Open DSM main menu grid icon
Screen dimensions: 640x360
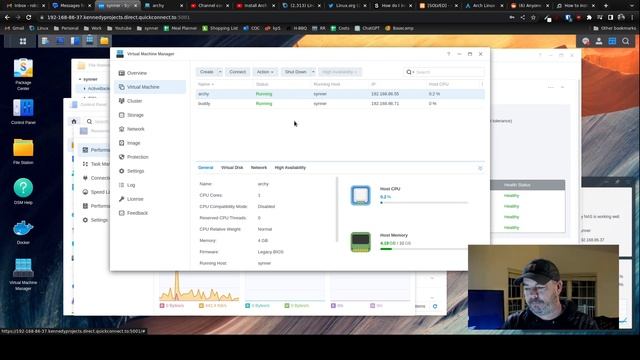23,41
